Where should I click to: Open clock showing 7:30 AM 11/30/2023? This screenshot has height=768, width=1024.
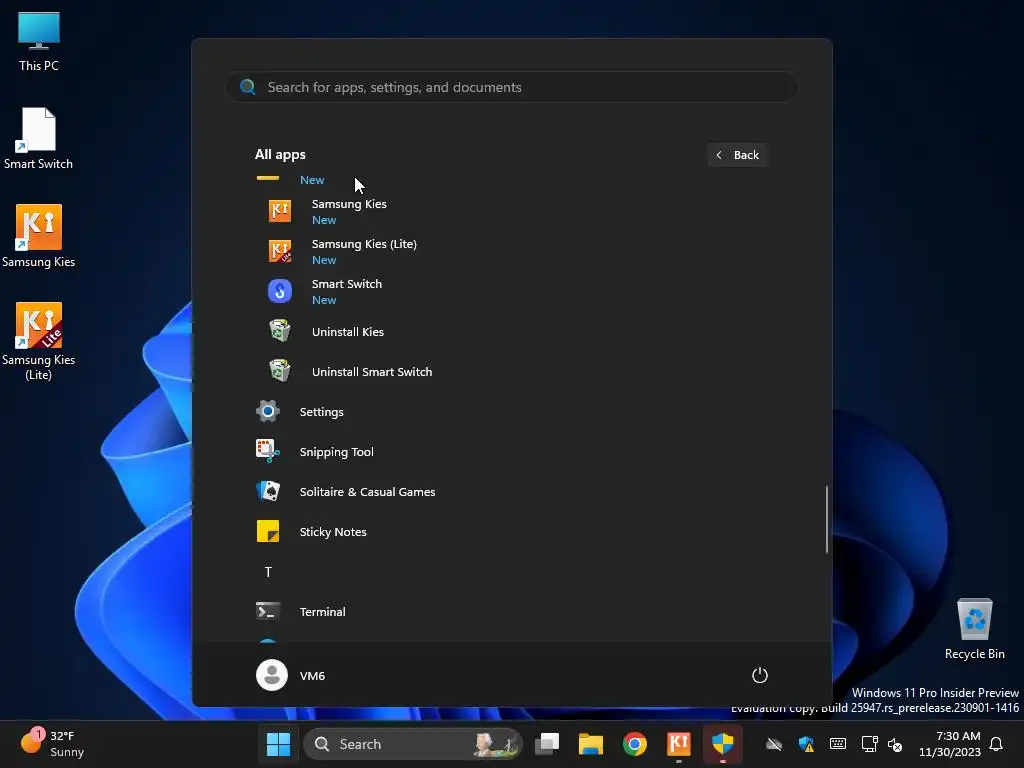click(950, 744)
